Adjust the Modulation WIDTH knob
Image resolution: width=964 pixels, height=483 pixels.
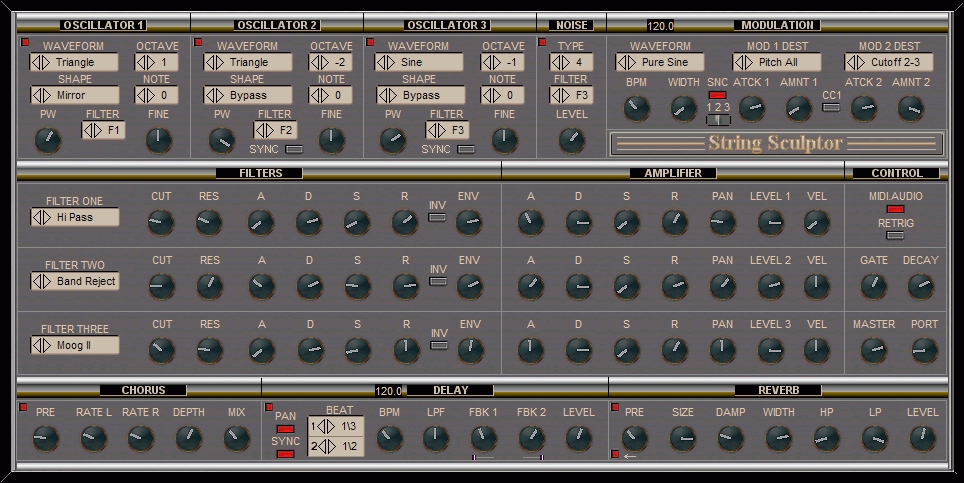coord(683,109)
